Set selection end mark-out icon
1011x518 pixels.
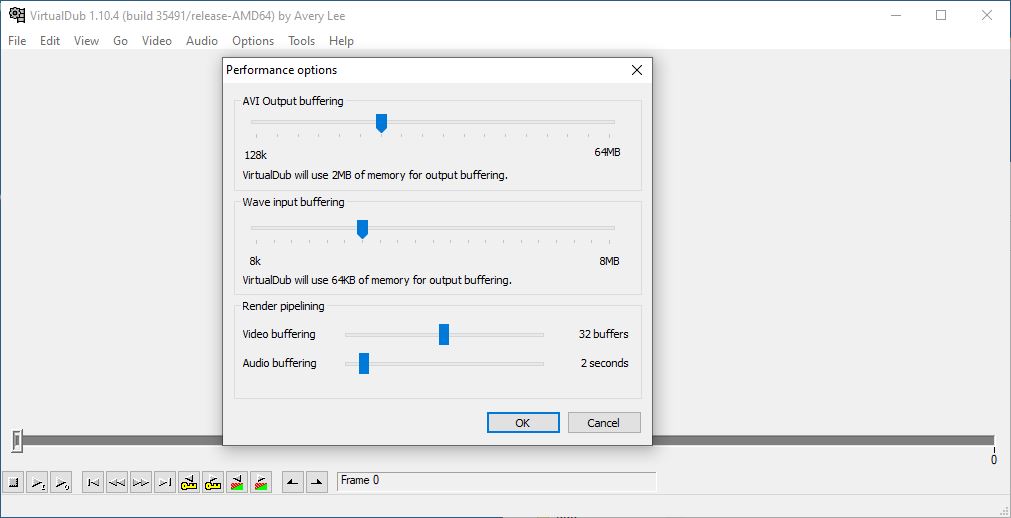317,482
